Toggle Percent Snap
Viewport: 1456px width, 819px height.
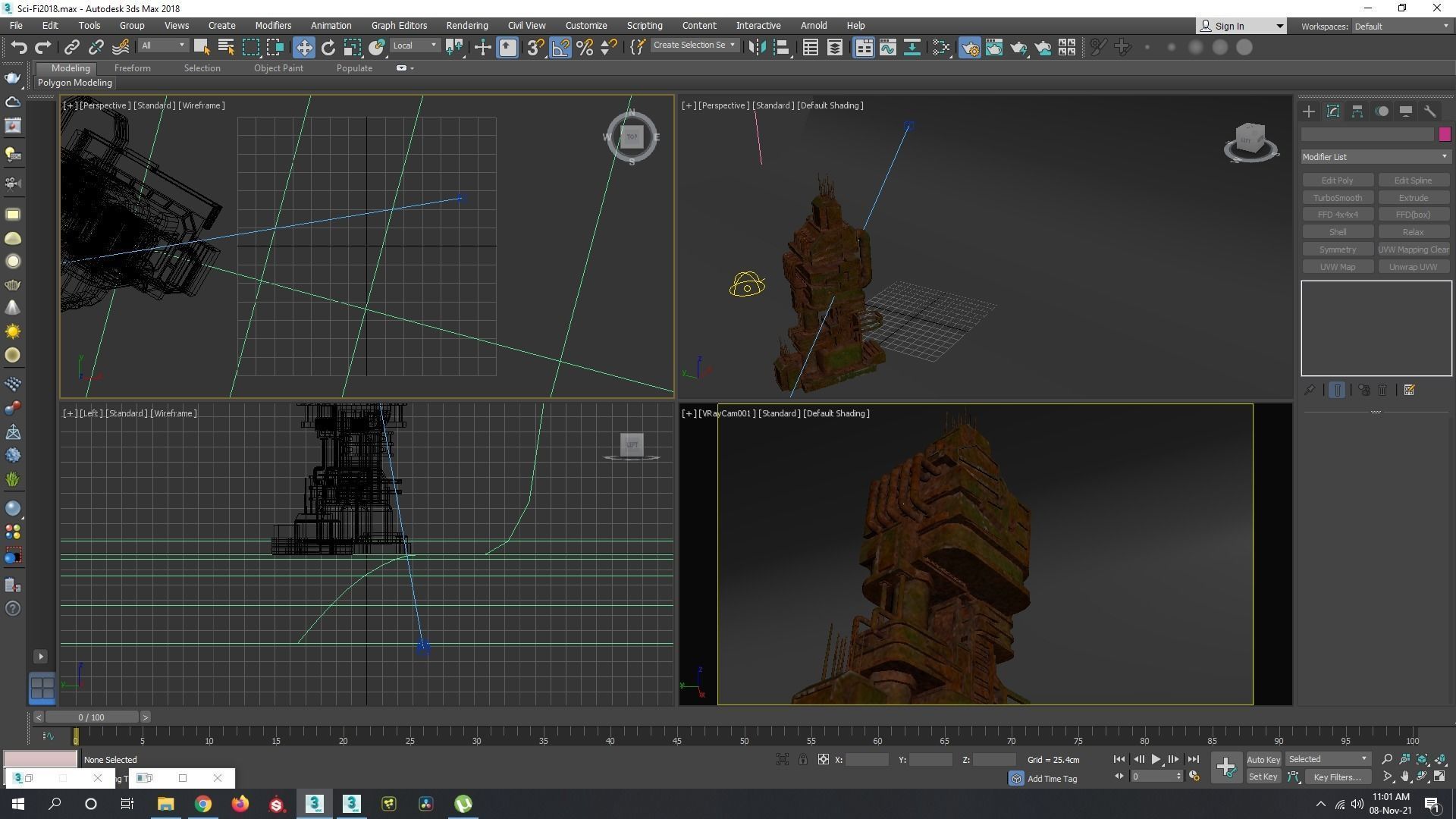[585, 47]
